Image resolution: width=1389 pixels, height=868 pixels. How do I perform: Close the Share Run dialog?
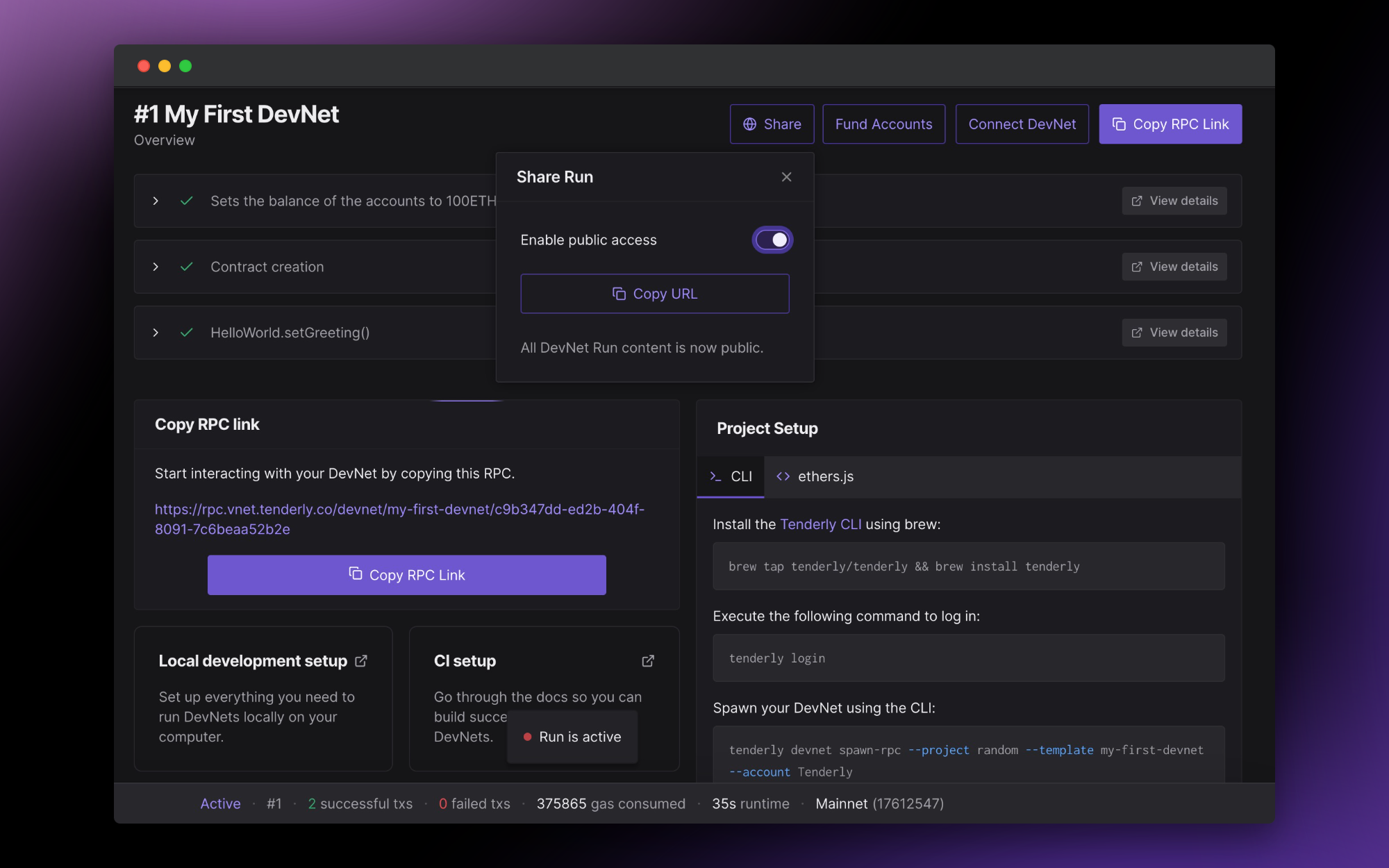pos(786,177)
